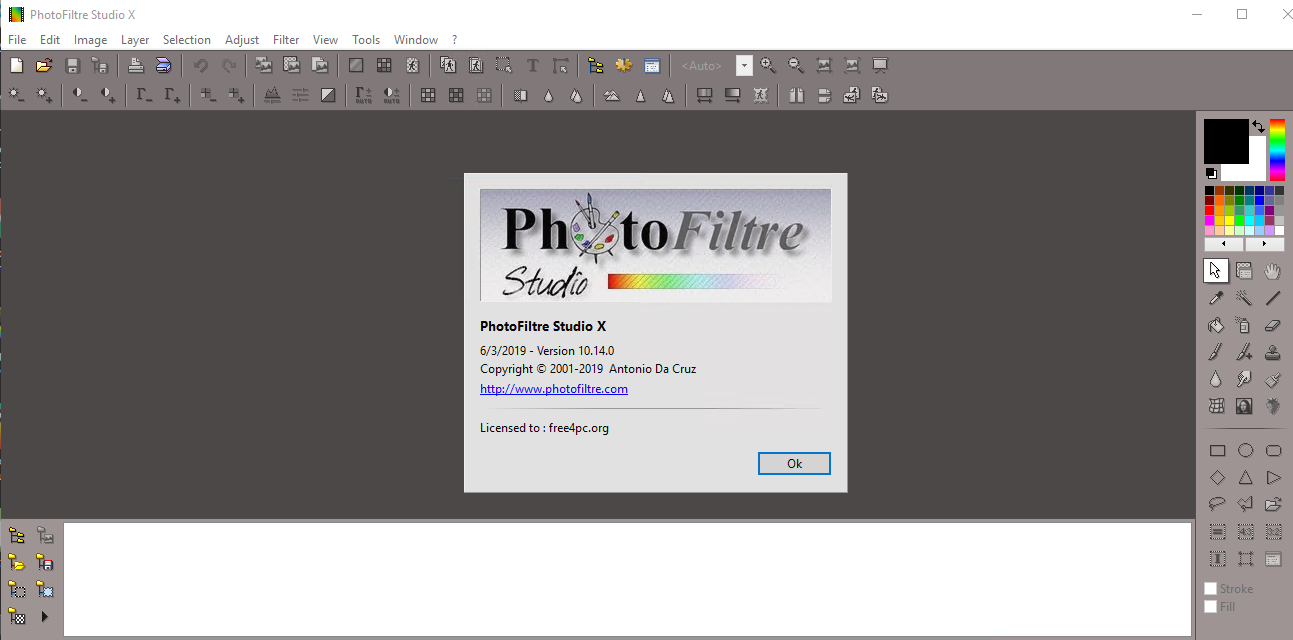Click the magnifier Zoom out icon
Image resolution: width=1293 pixels, height=640 pixels.
(796, 65)
